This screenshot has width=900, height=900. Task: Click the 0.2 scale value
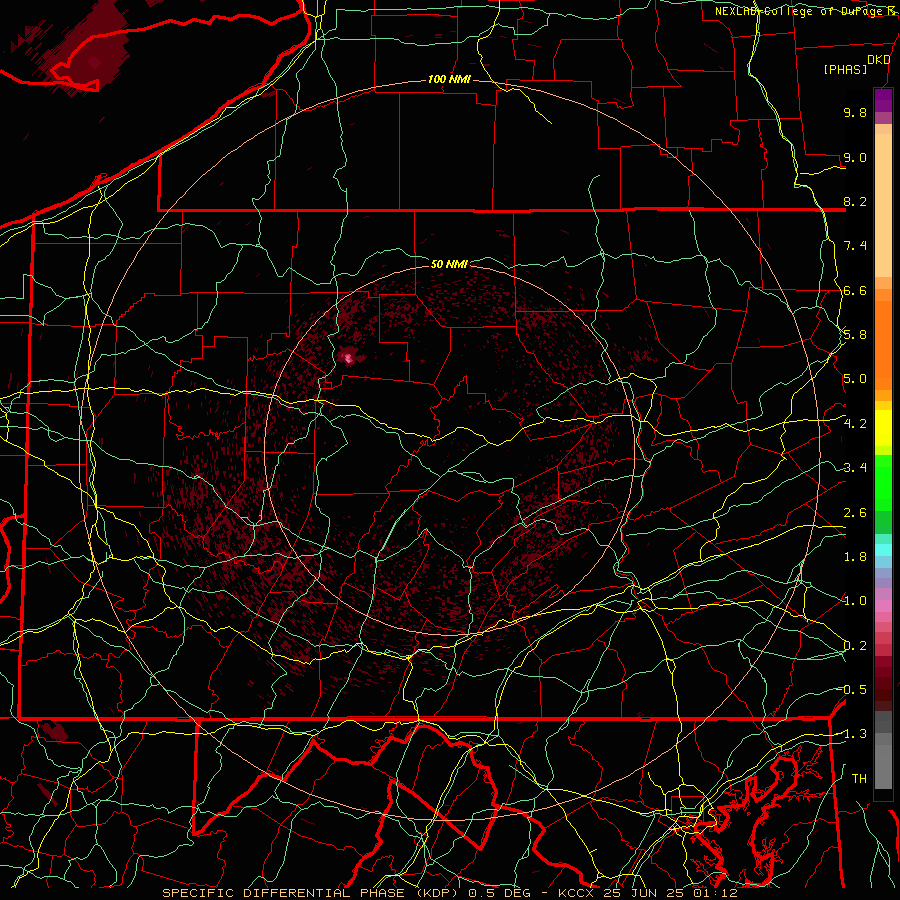point(855,646)
